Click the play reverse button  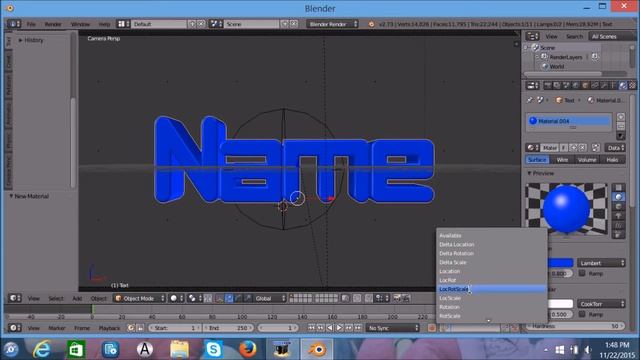pyautogui.click(x=330, y=328)
